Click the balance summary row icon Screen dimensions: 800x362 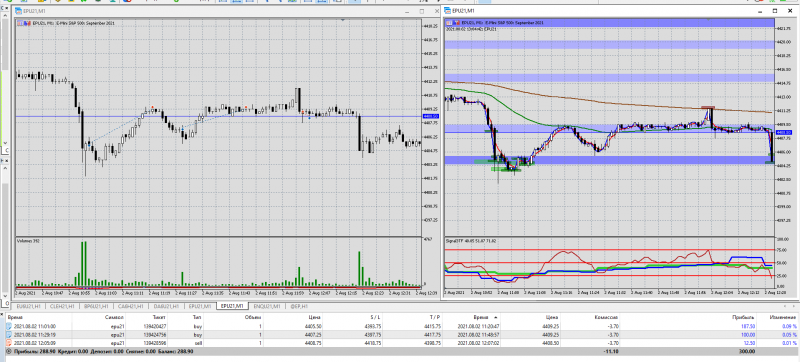10,352
